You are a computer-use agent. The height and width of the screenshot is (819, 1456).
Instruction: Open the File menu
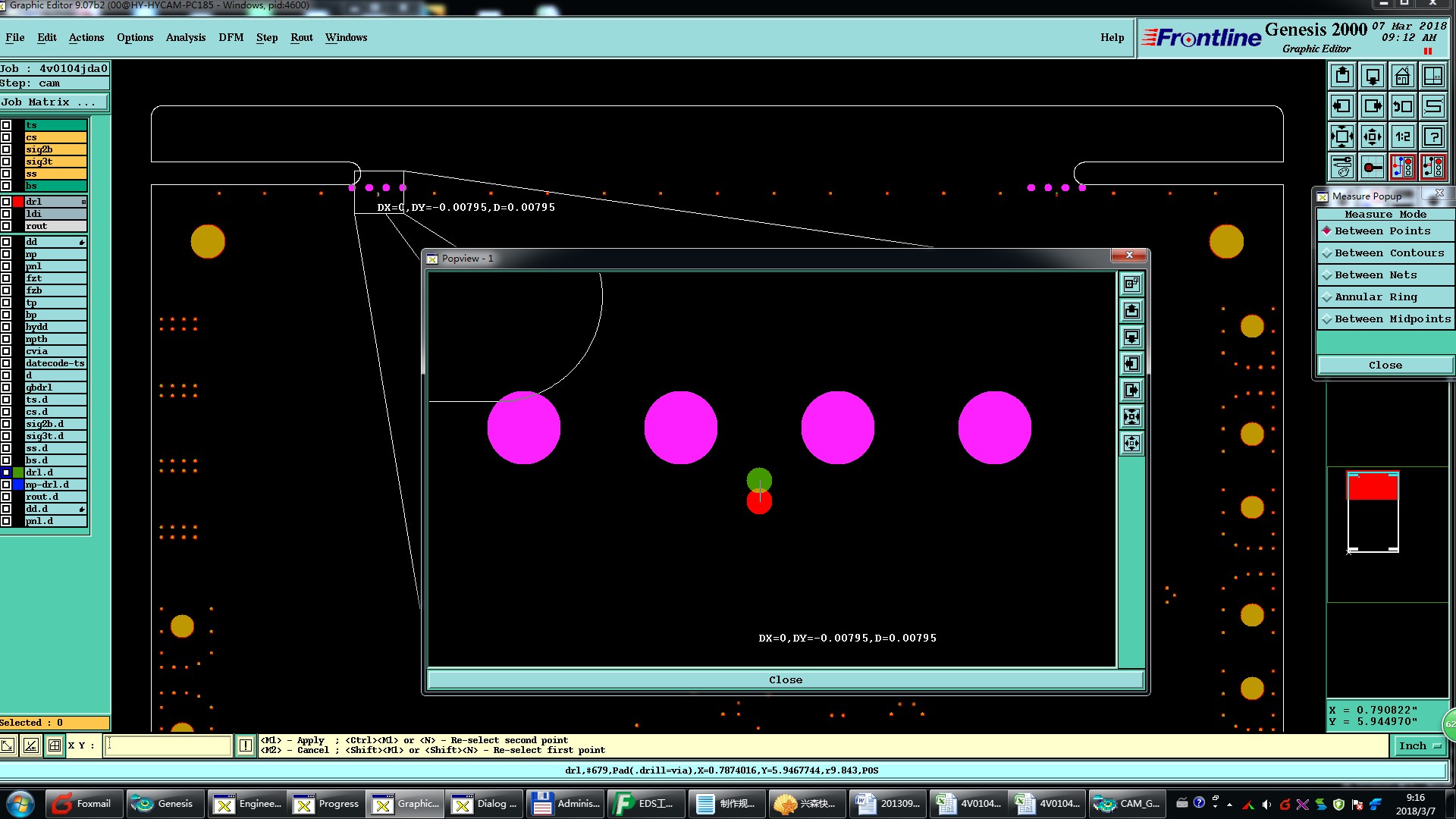(x=14, y=37)
